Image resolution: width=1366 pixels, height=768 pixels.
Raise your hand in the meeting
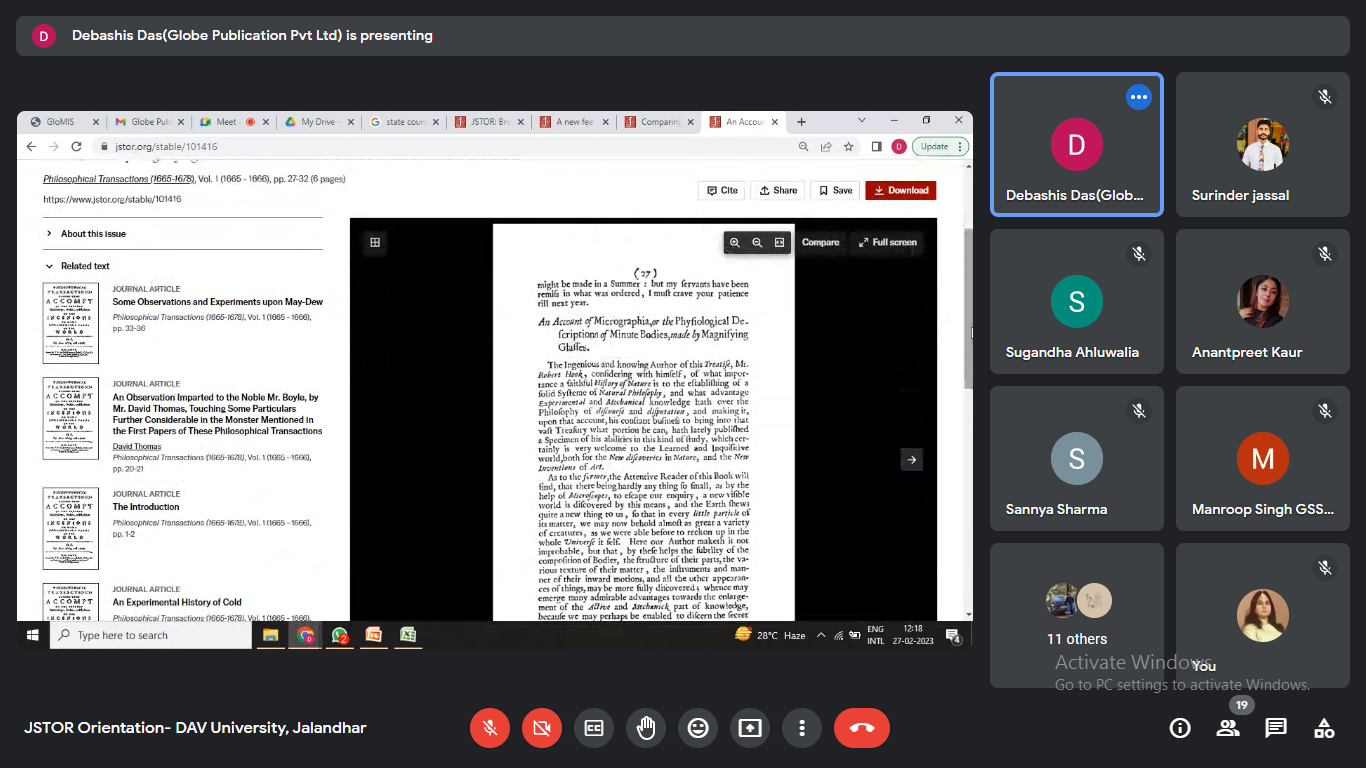click(x=646, y=729)
